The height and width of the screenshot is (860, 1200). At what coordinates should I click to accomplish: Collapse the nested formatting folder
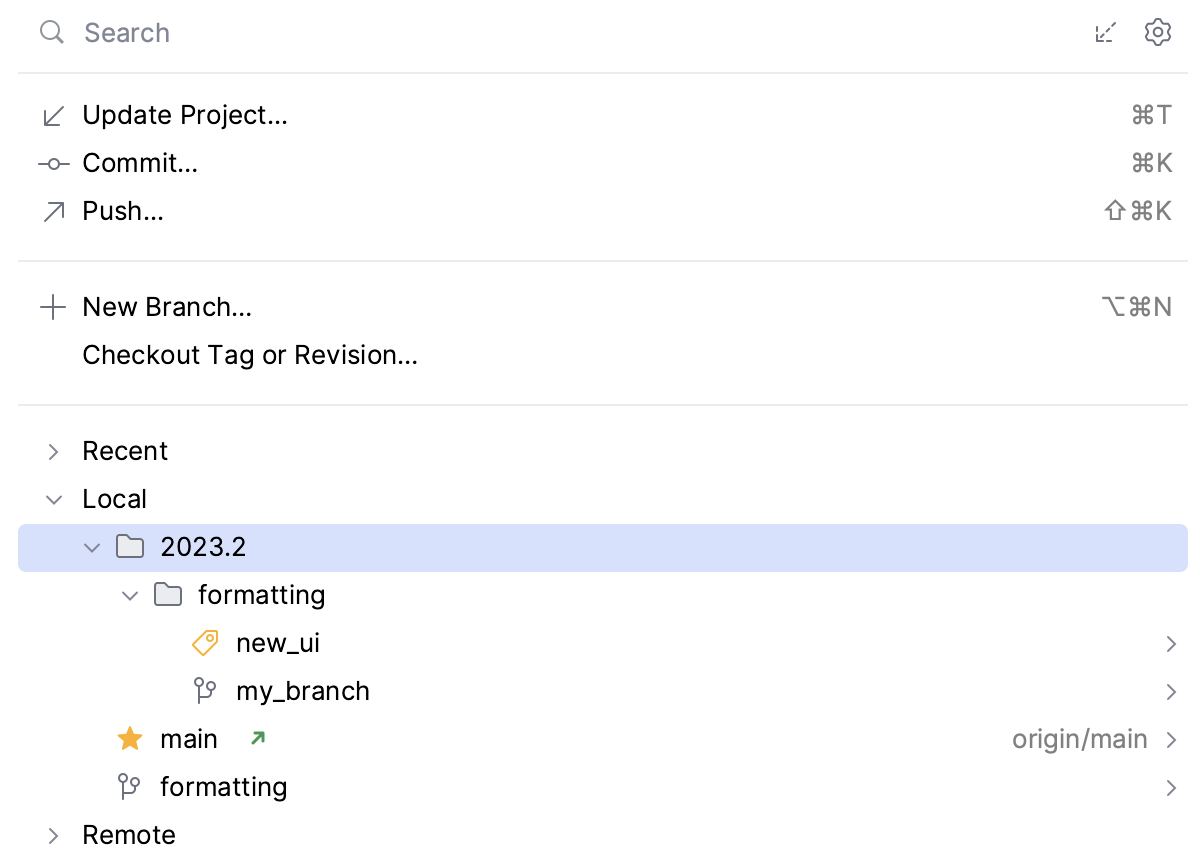coord(130,596)
